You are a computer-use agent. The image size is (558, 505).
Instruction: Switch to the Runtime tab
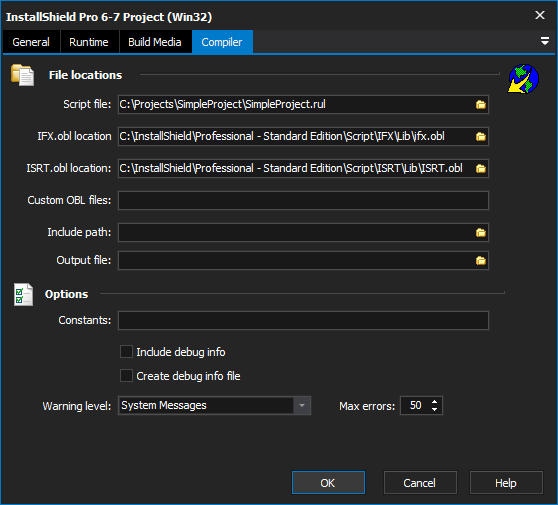[89, 42]
